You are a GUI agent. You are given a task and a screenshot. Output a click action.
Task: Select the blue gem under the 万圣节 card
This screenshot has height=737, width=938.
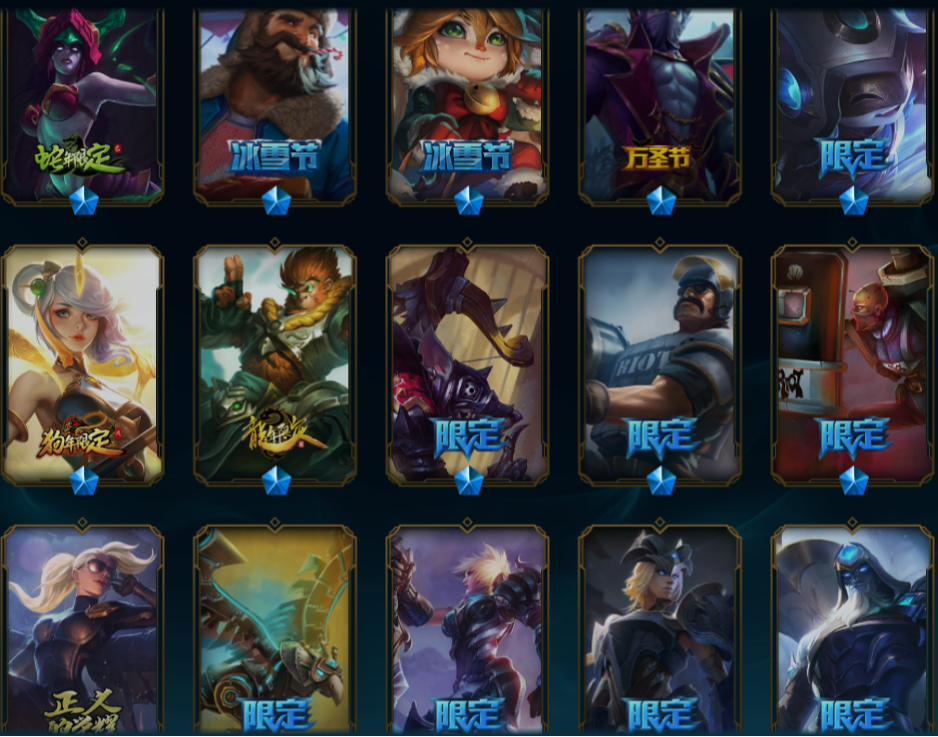coord(661,201)
